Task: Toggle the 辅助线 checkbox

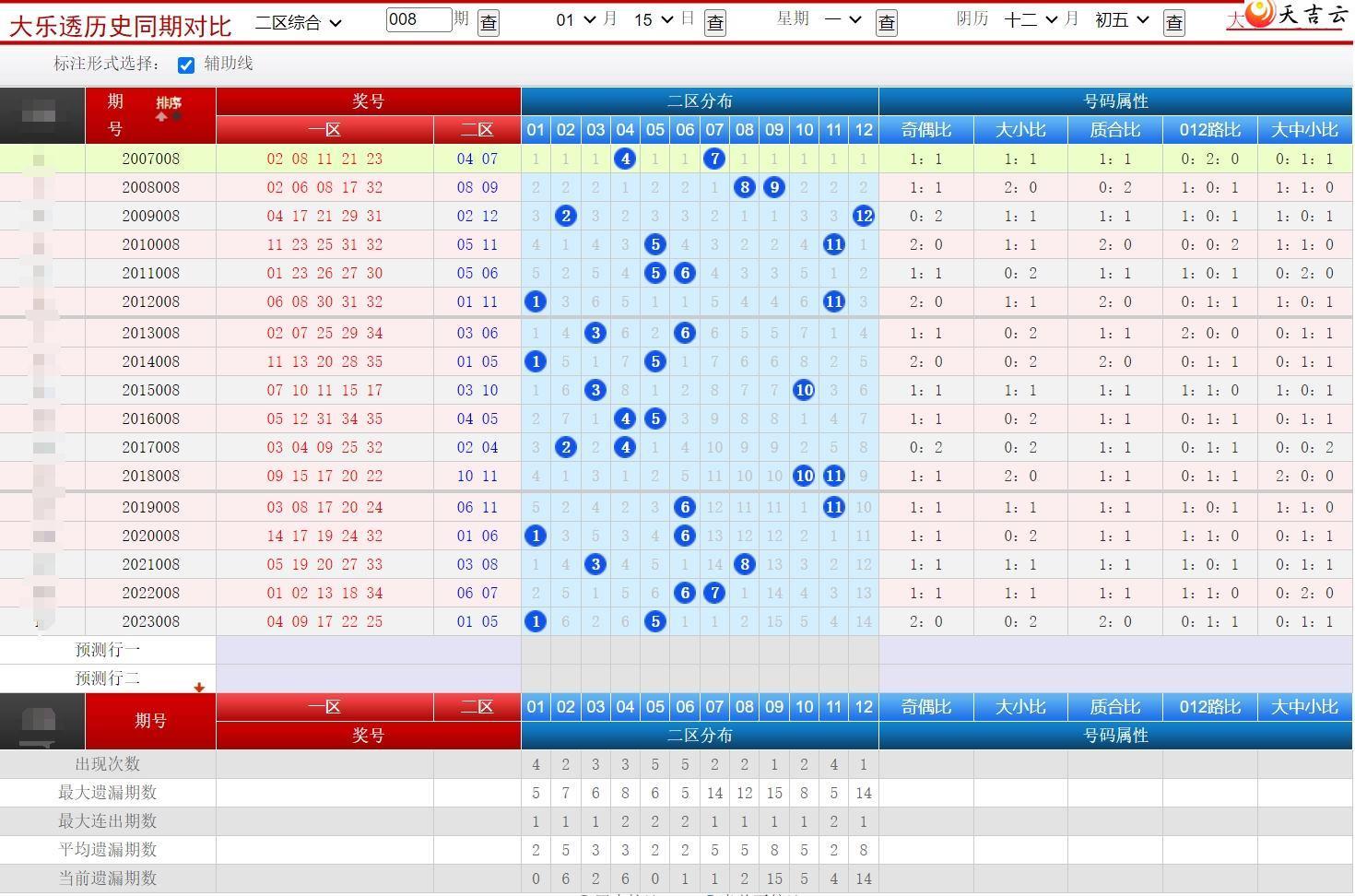Action: (186, 65)
